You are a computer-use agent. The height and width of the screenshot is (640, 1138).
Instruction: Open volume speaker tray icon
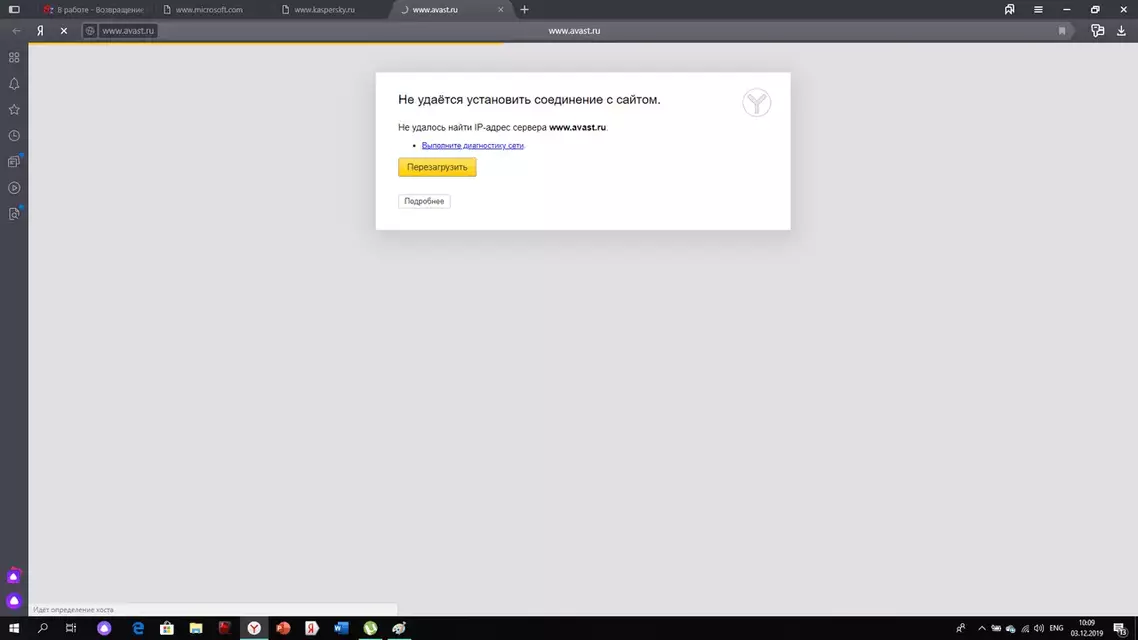(x=1039, y=628)
